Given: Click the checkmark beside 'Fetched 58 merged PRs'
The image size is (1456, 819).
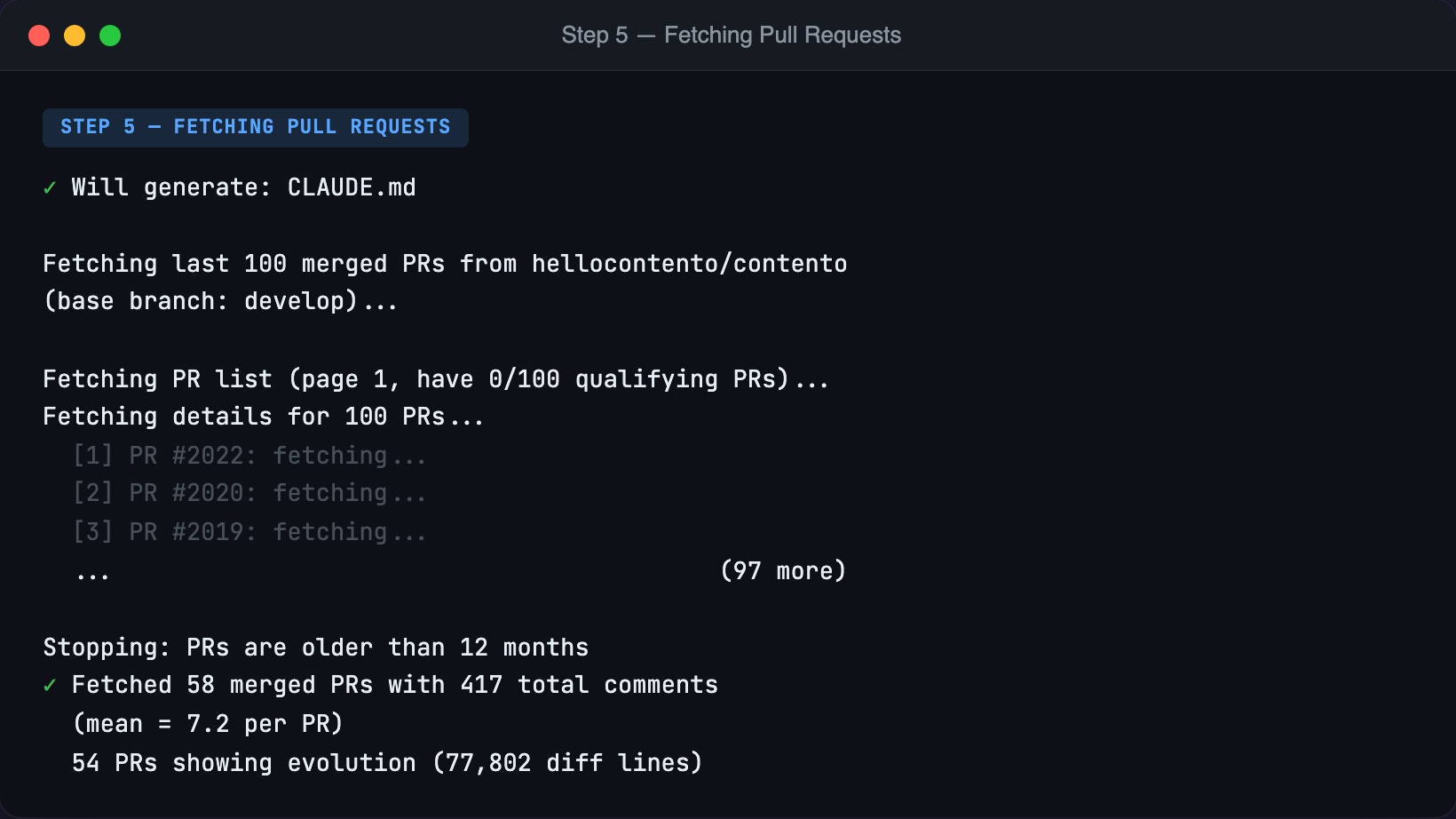Looking at the screenshot, I should 50,684.
